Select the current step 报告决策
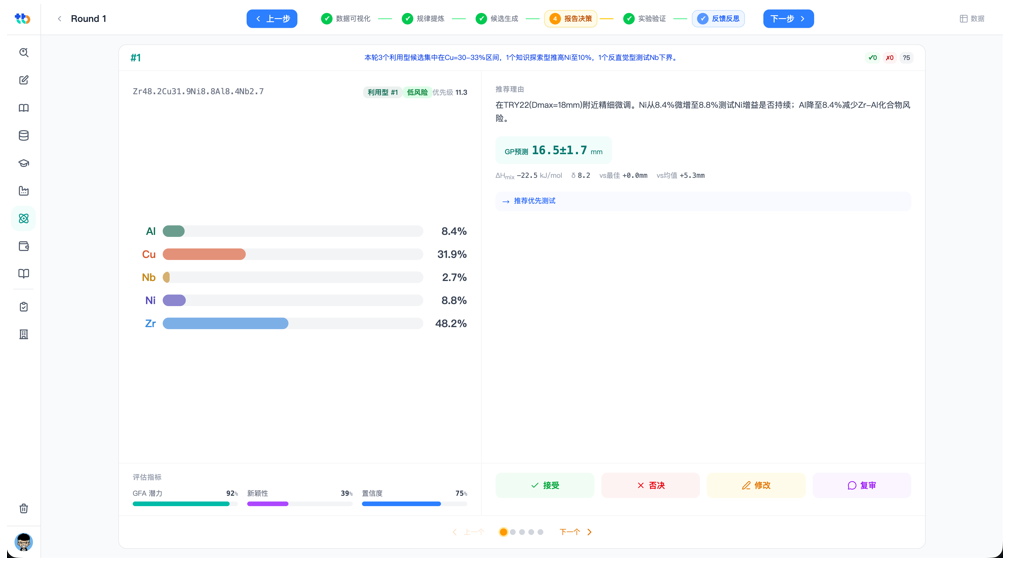 [x=571, y=19]
